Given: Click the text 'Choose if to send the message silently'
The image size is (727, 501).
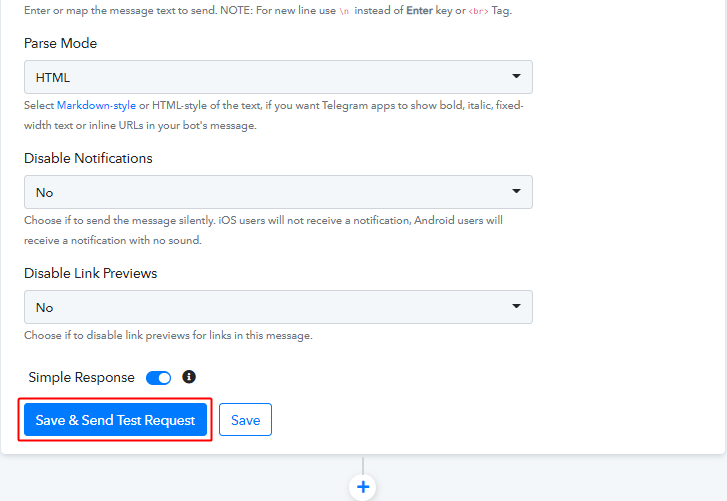Looking at the screenshot, I should 120,220.
